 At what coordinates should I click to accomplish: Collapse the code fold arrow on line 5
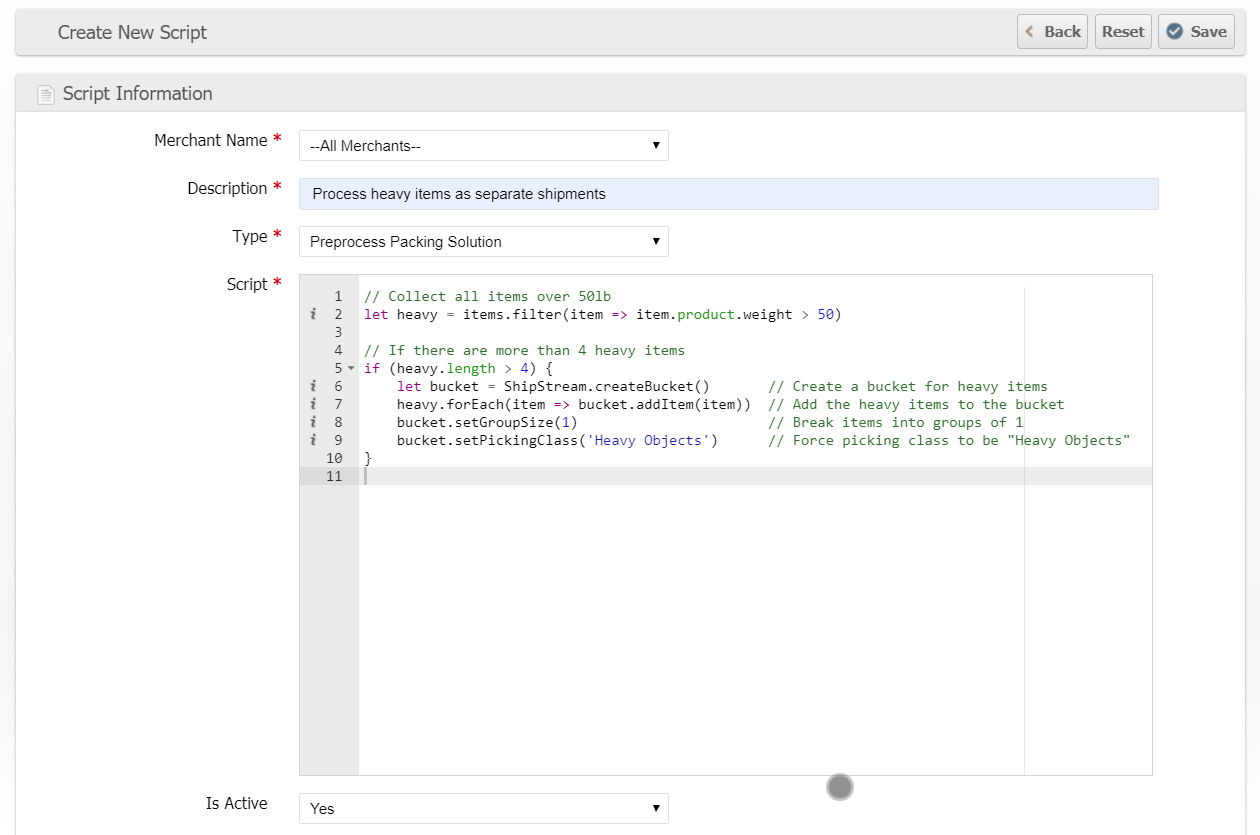coord(350,369)
